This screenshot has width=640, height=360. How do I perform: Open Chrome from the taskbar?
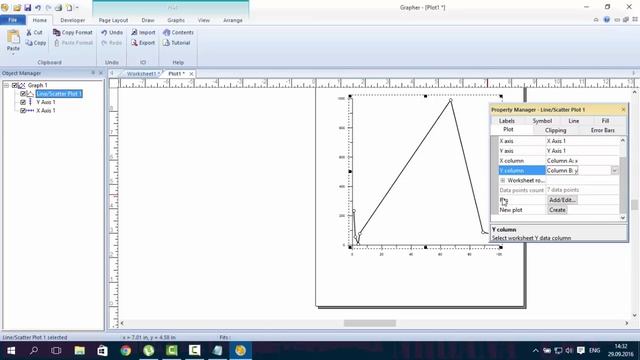(126, 351)
